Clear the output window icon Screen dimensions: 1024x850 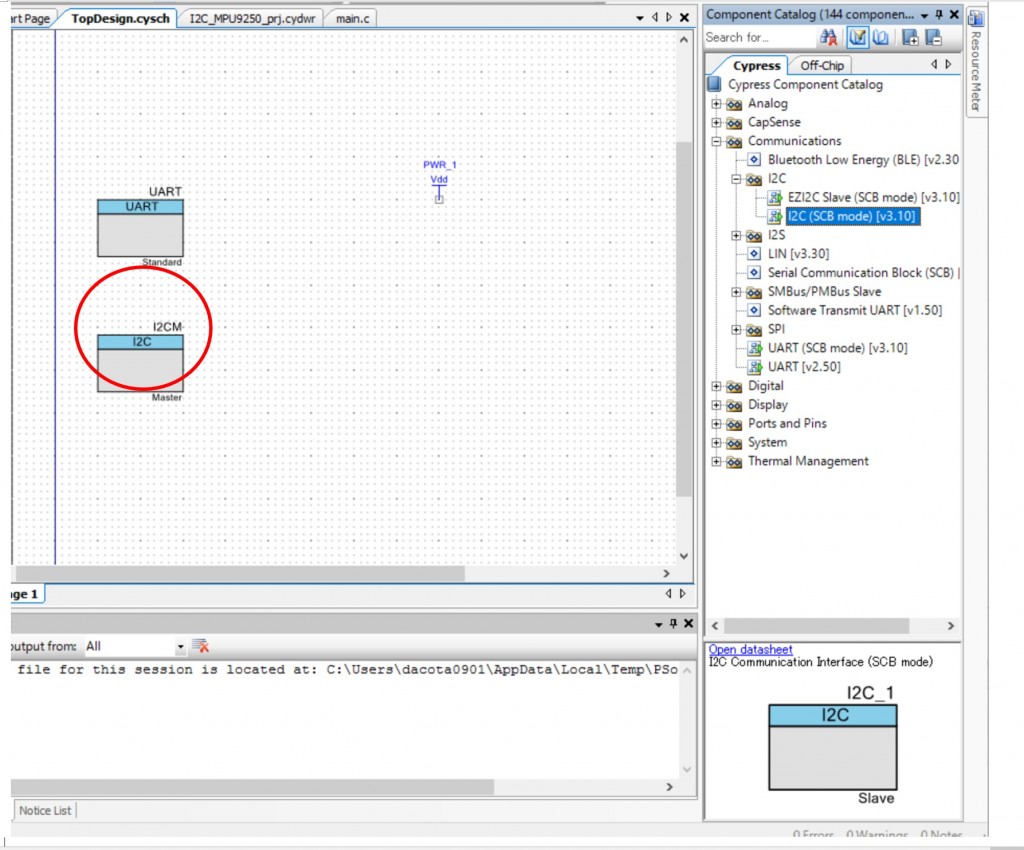[200, 646]
